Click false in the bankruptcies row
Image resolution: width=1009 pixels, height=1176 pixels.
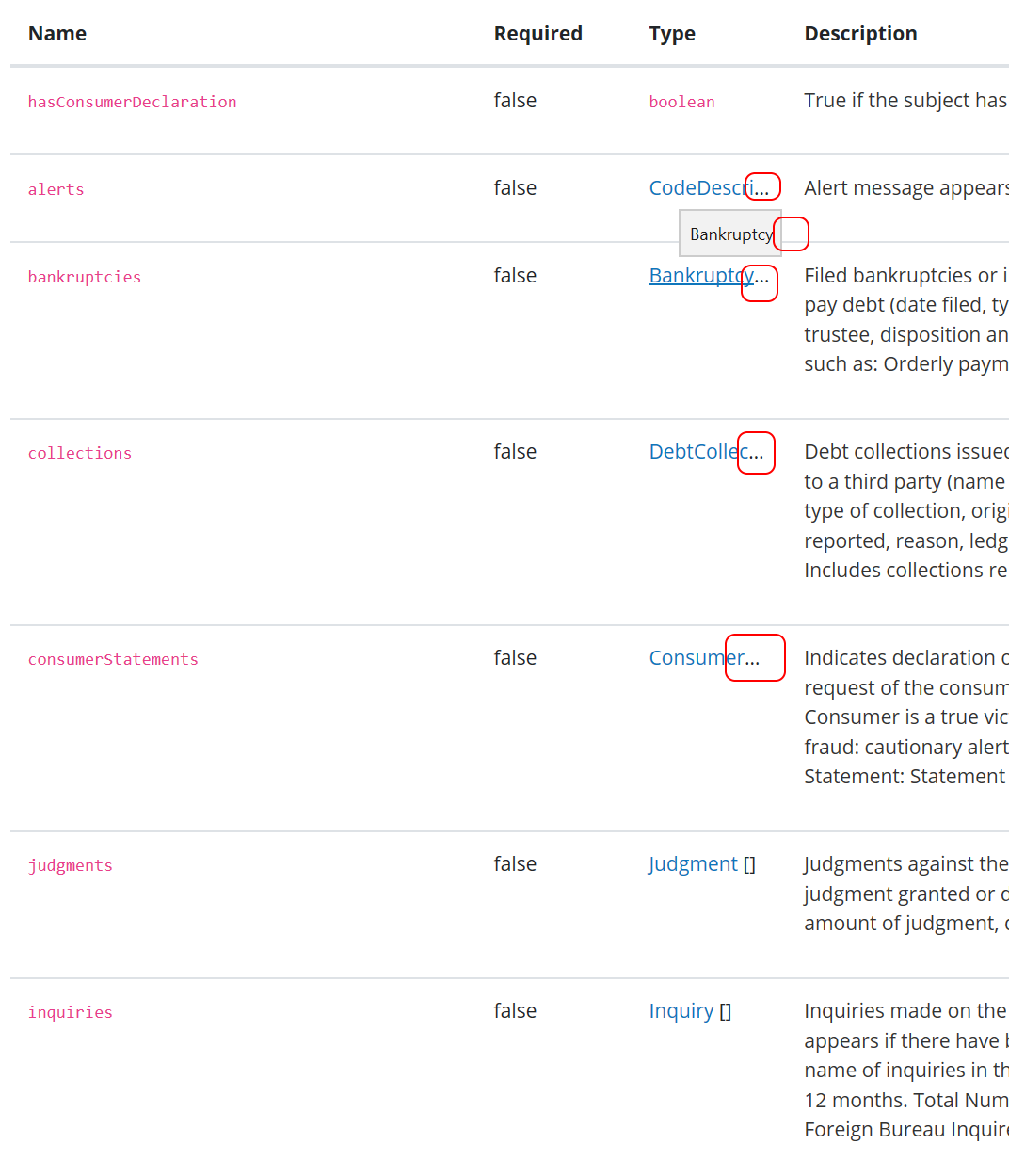click(515, 276)
